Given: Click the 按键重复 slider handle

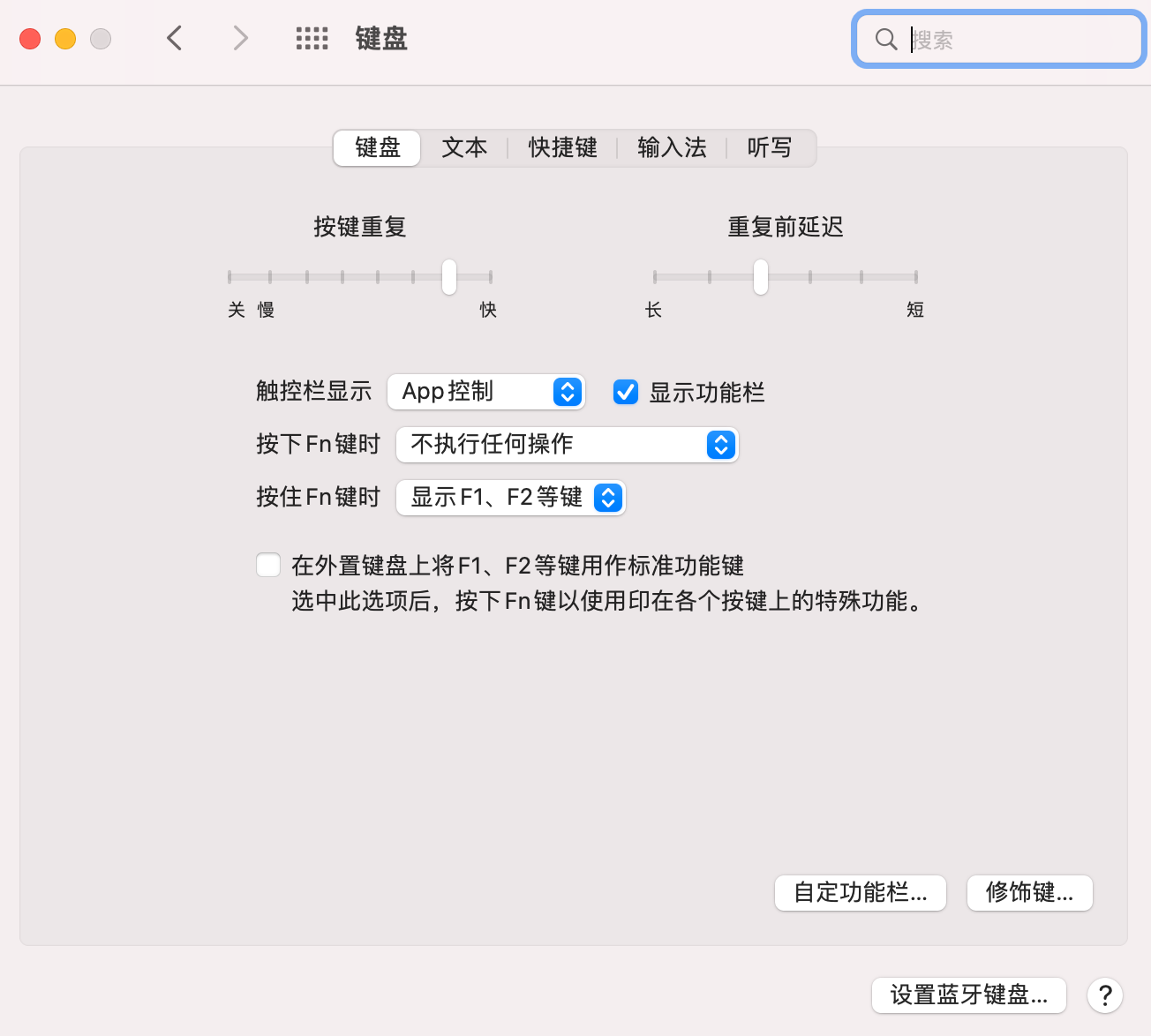Looking at the screenshot, I should [x=449, y=277].
